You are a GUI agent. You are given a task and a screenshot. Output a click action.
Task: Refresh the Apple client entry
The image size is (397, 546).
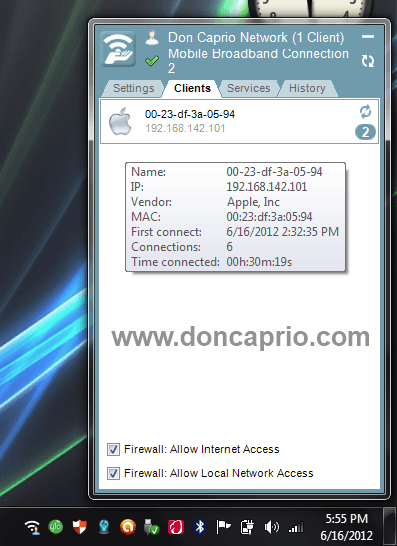click(365, 112)
